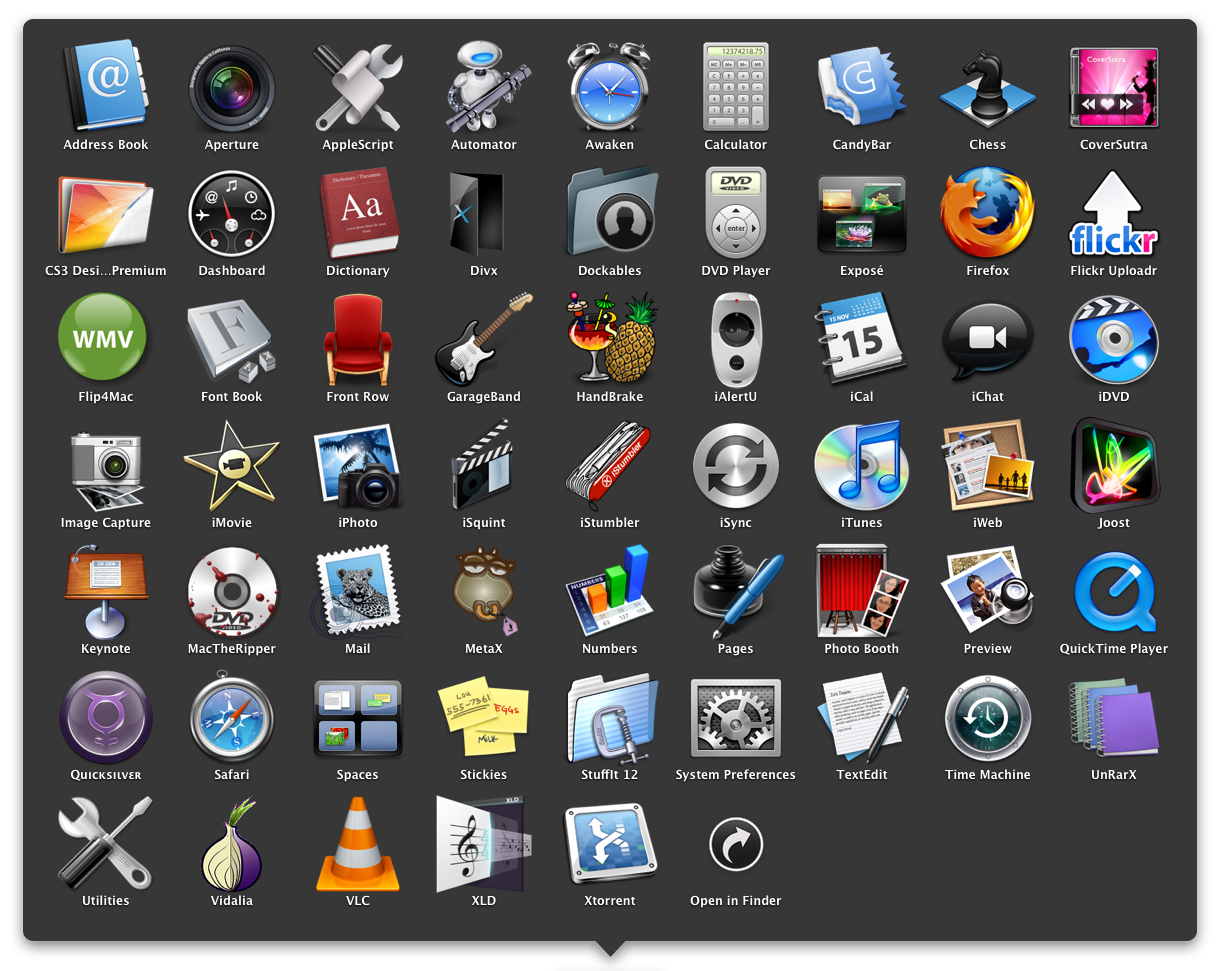Open the AppleScript folder
Image resolution: width=1218 pixels, height=971 pixels.
click(x=358, y=87)
